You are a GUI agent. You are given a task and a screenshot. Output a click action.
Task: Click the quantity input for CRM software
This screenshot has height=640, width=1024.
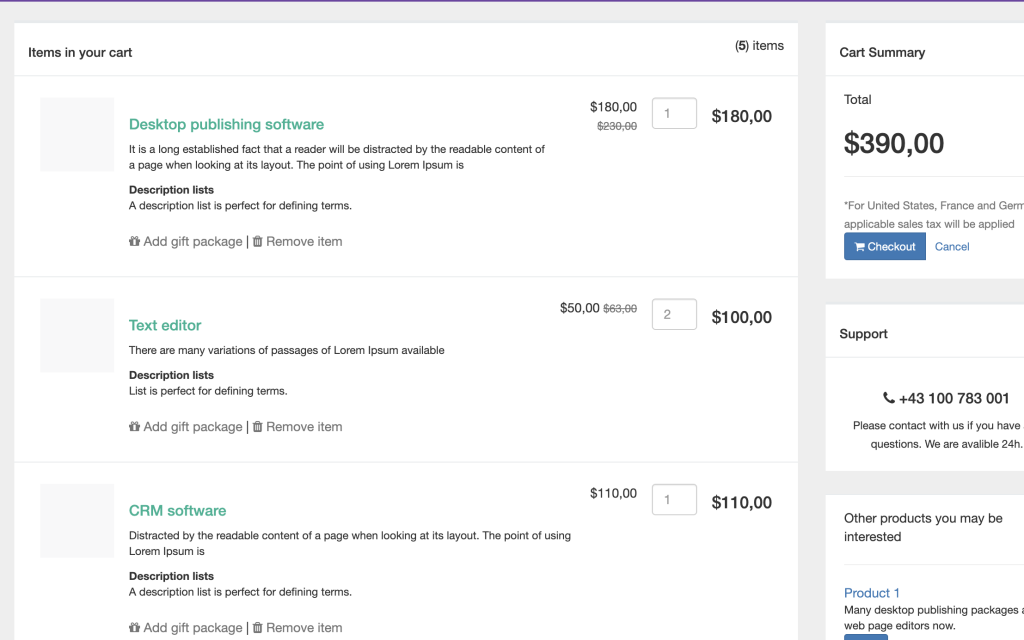[x=674, y=499]
